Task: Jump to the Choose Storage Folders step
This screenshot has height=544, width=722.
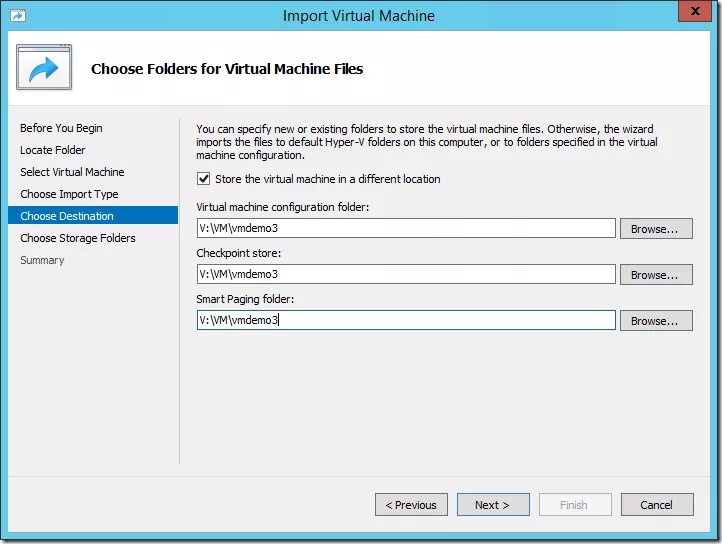Action: pos(78,238)
